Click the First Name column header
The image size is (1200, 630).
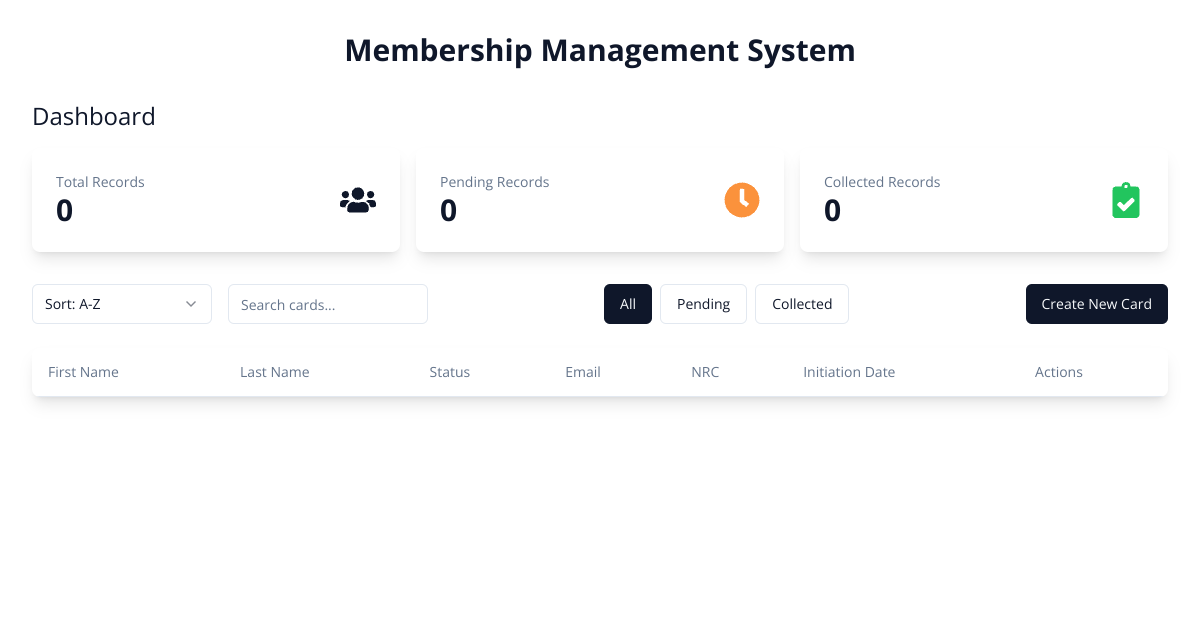pyautogui.click(x=83, y=372)
